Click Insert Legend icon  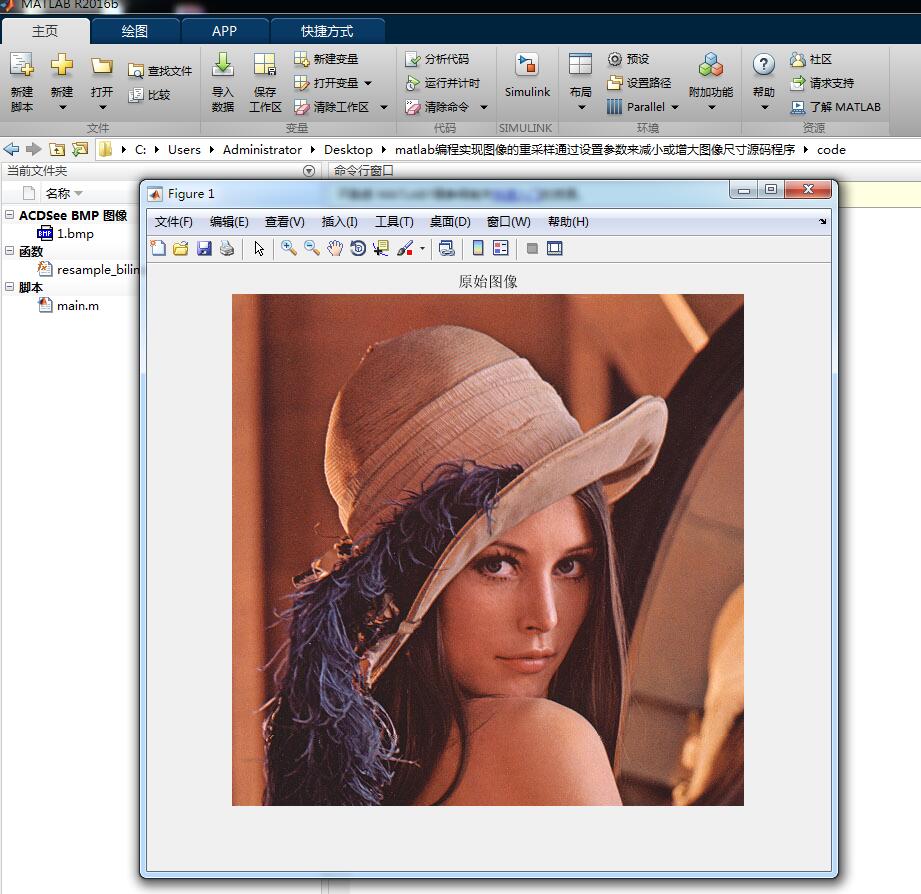point(501,248)
